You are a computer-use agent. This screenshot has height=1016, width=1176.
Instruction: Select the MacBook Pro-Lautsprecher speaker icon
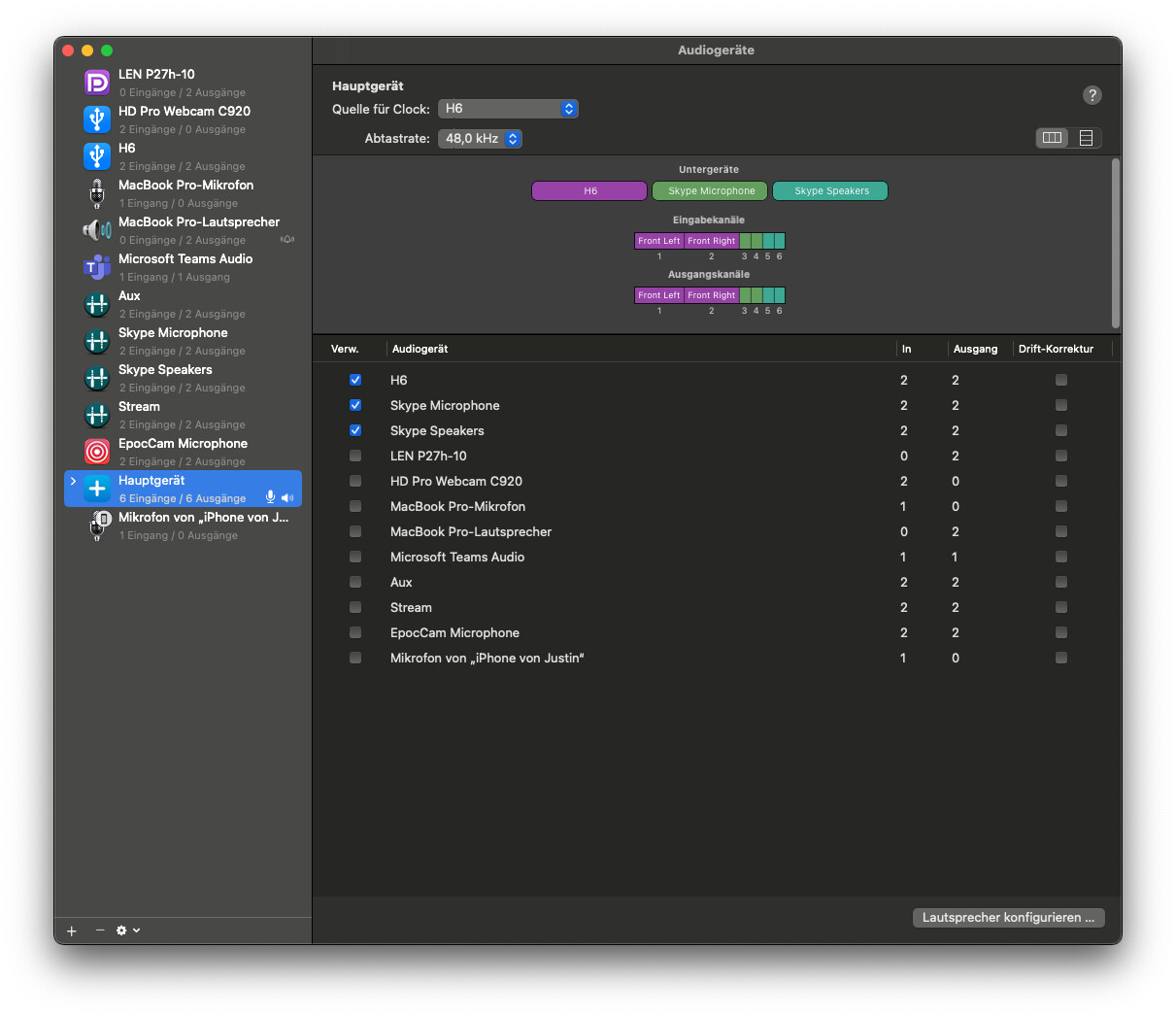coord(97,230)
